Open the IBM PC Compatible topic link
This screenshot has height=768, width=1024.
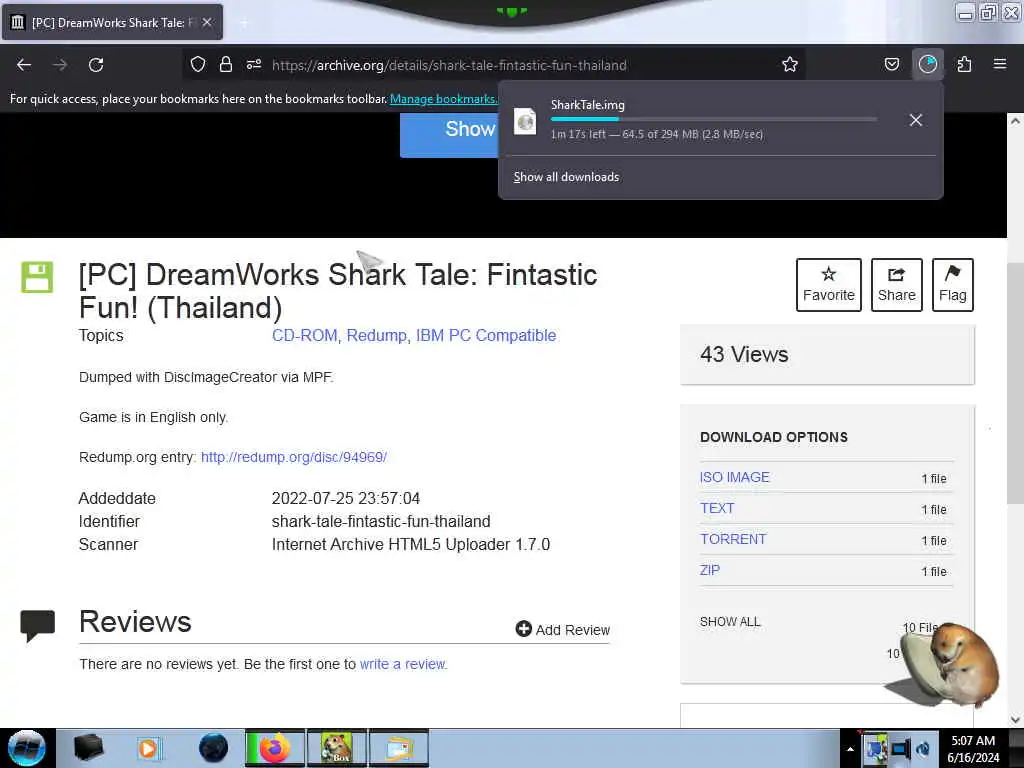click(x=486, y=335)
